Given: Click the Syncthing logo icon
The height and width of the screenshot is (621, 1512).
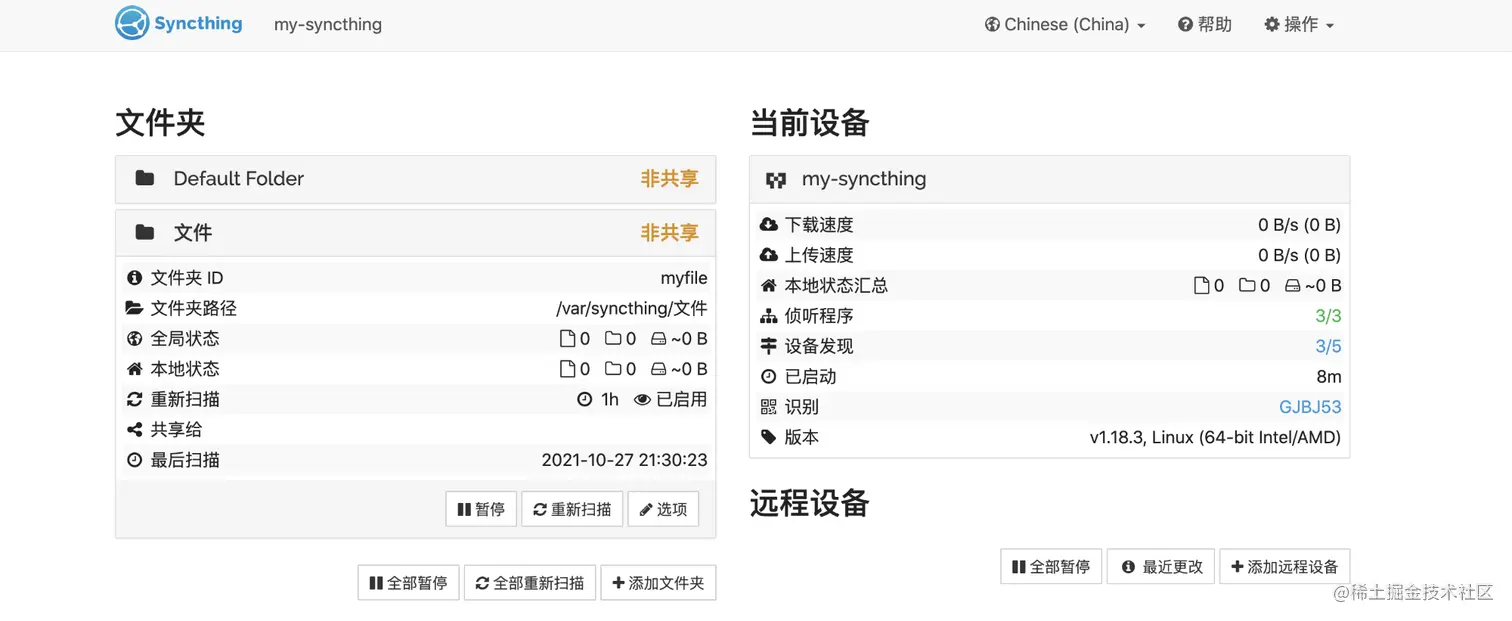Looking at the screenshot, I should point(132,23).
